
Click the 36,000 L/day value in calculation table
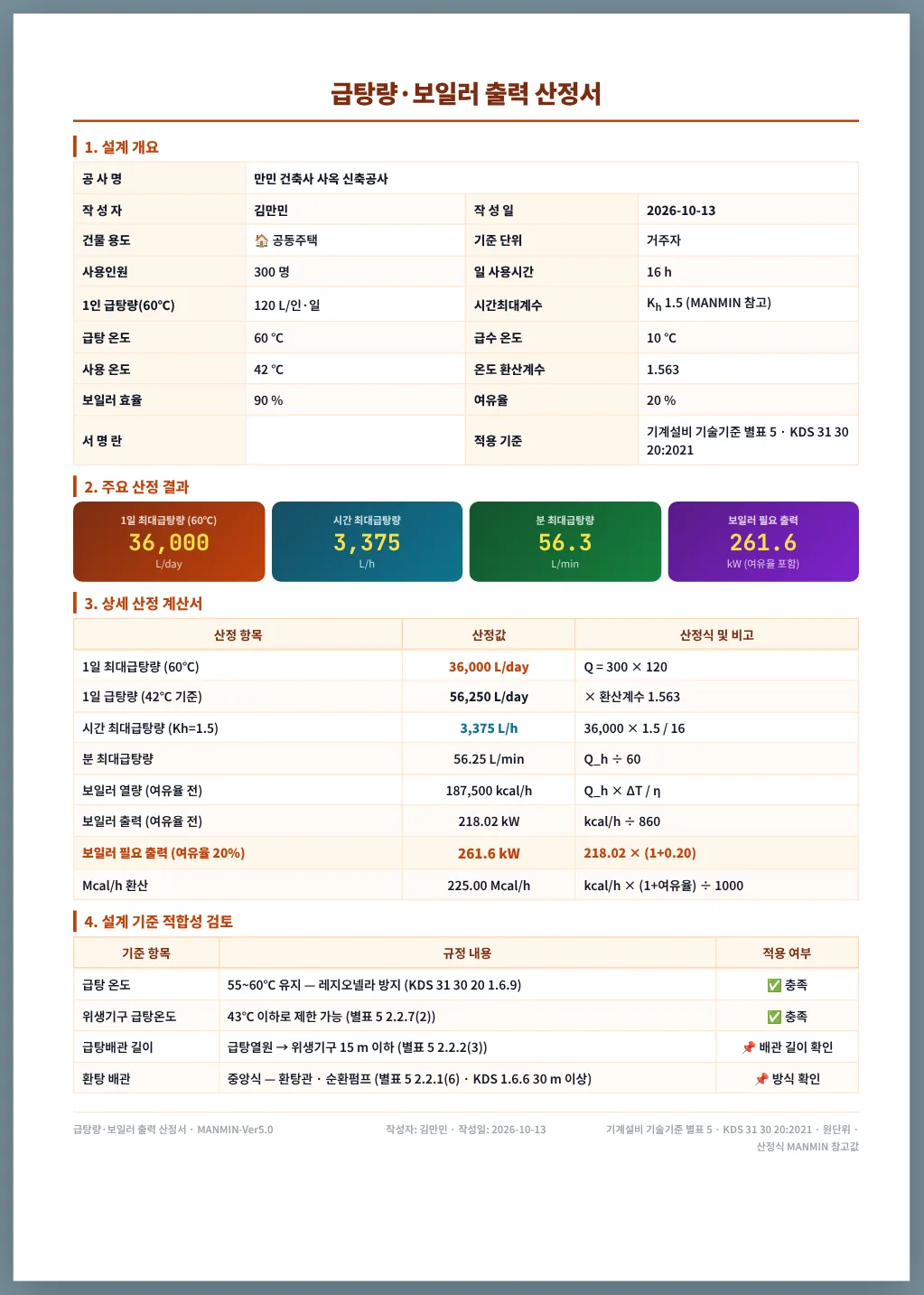tap(489, 667)
